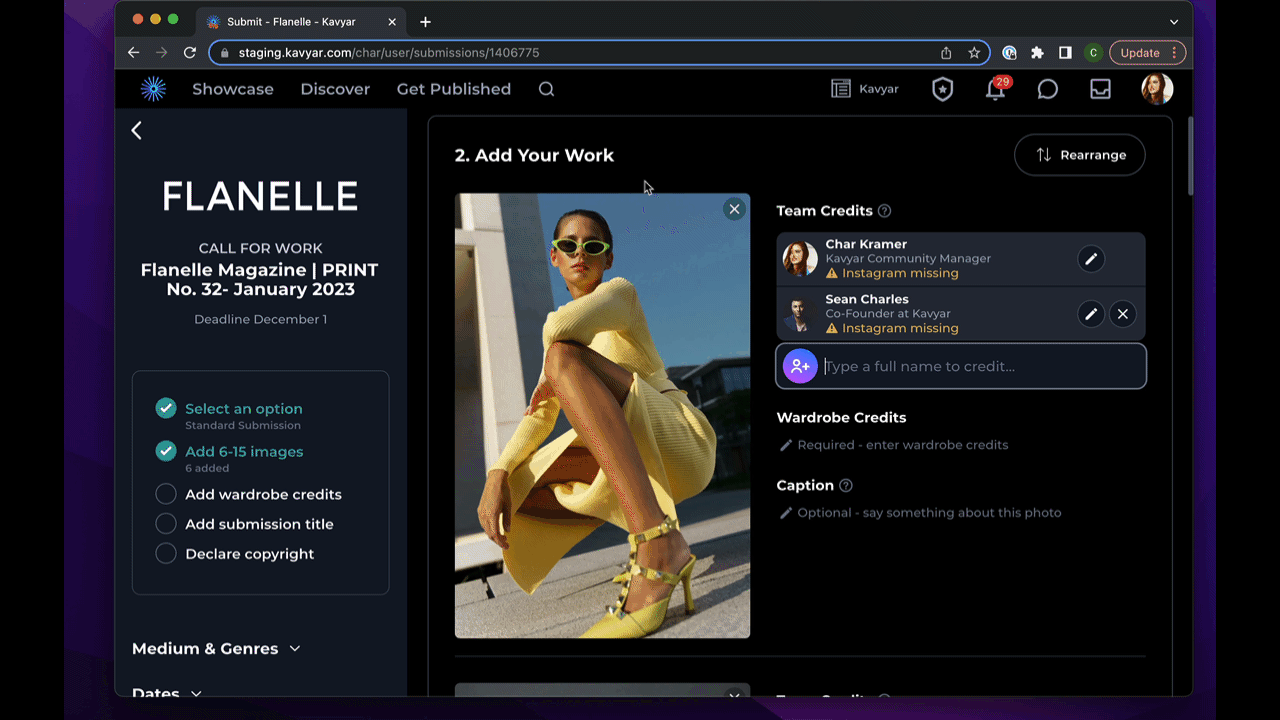This screenshot has width=1280, height=720.
Task: Remove the yellow dress photo
Action: [x=734, y=209]
